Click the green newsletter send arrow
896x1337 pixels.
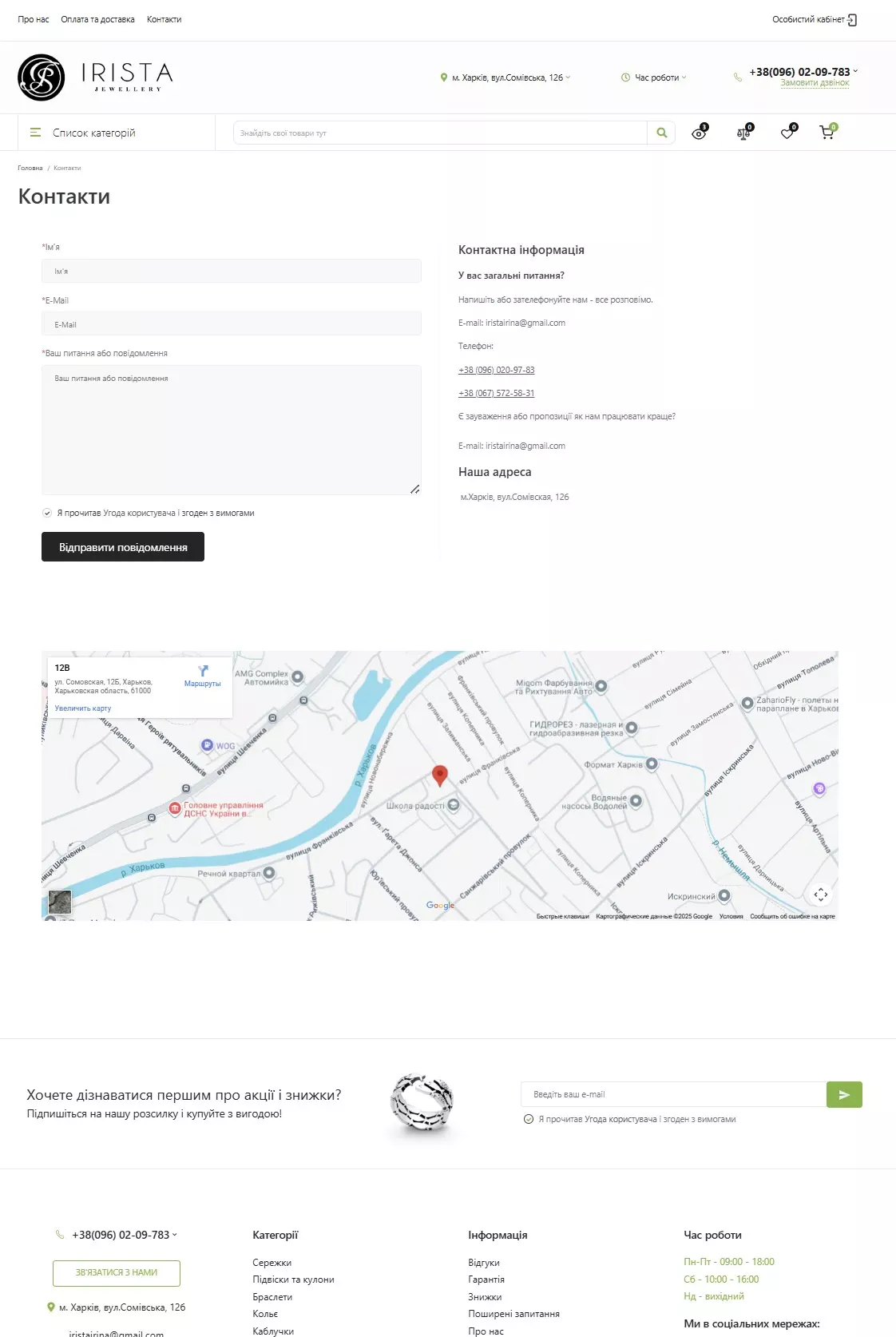point(844,1094)
